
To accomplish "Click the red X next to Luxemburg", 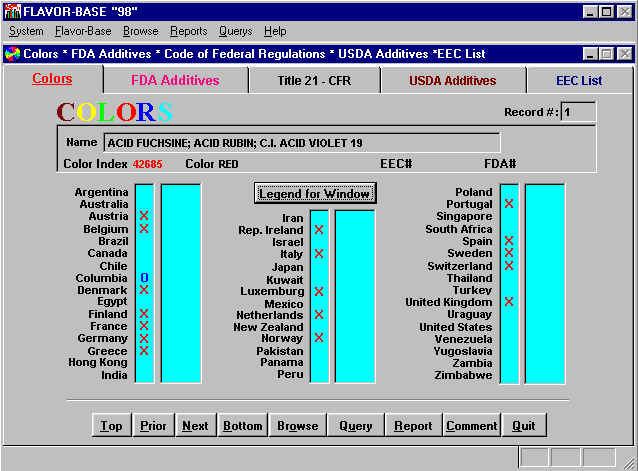I will tap(319, 292).
